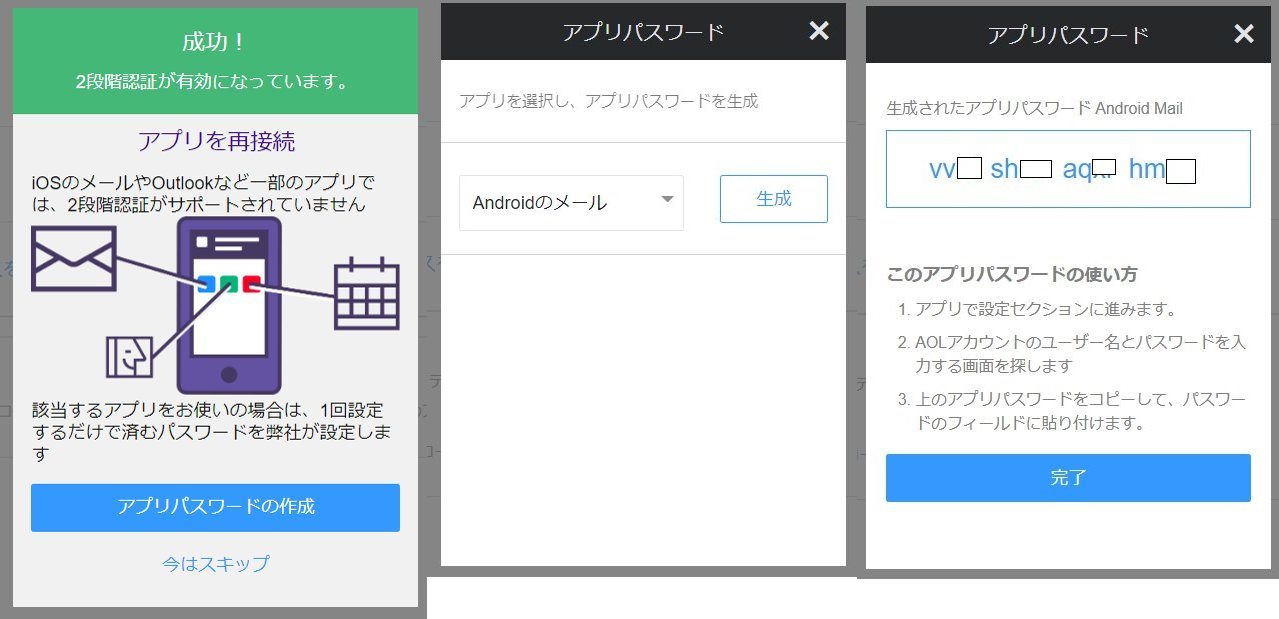Click the generated app password box
This screenshot has width=1279, height=619.
tap(1068, 169)
